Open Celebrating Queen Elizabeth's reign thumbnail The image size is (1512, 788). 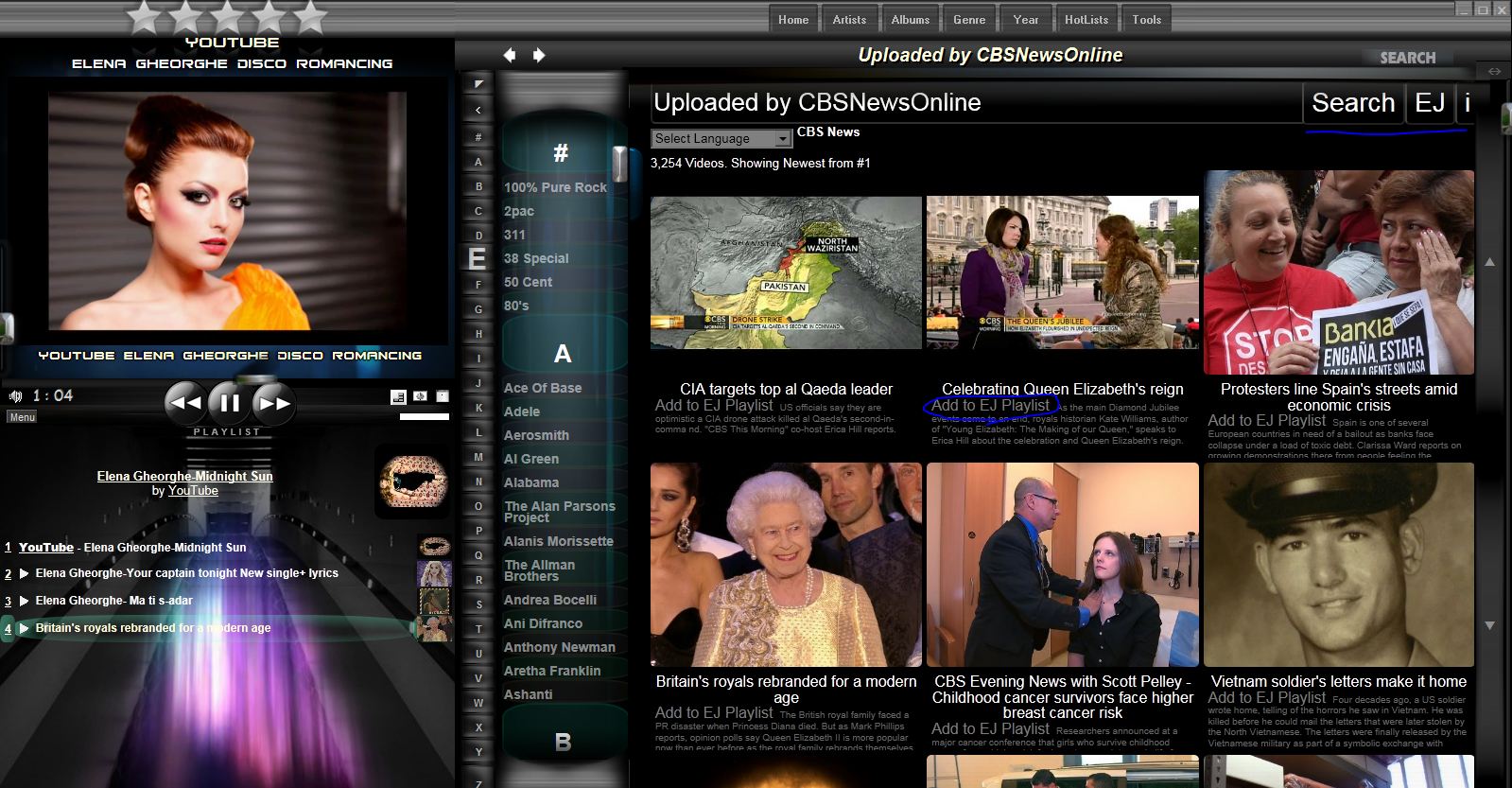coord(1063,272)
